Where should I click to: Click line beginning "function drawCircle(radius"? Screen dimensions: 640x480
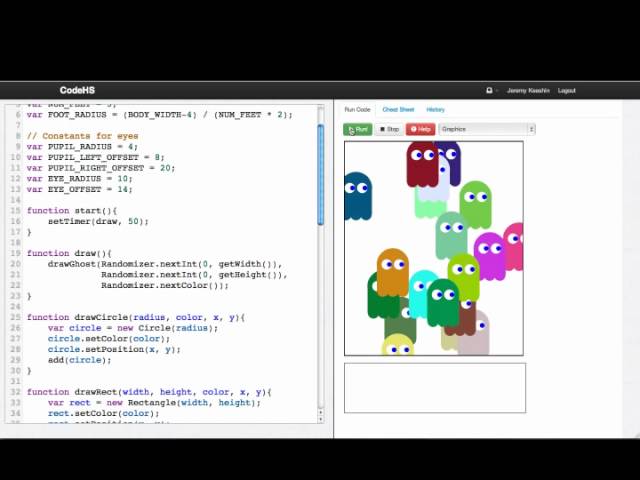coord(136,317)
